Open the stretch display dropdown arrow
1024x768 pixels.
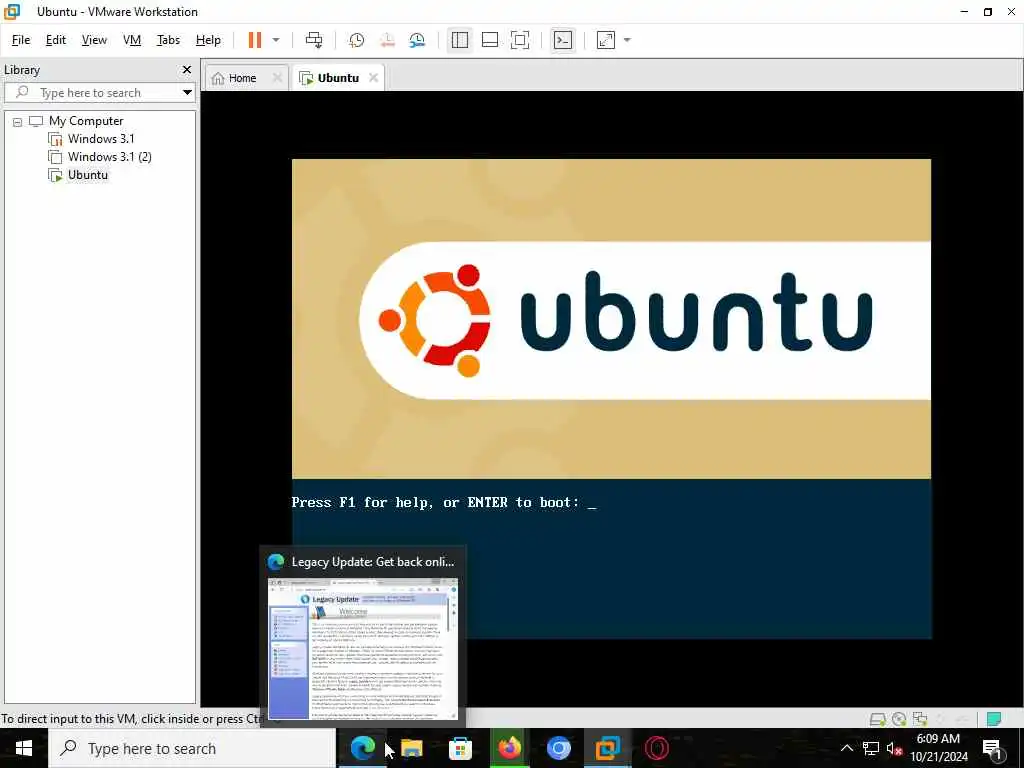coord(628,40)
